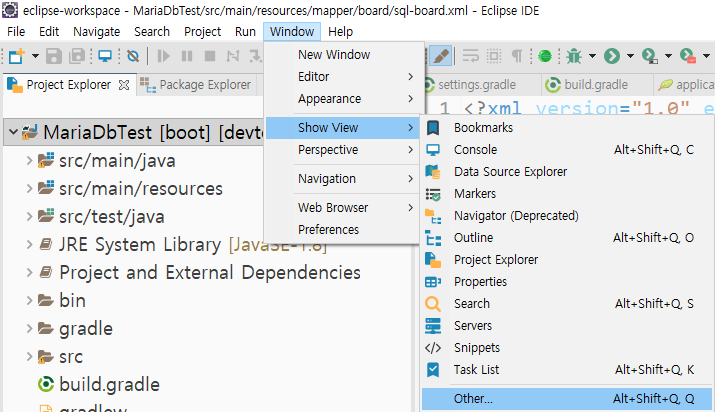Toggle the Mark Occurrences highlighter icon
The width and height of the screenshot is (715, 412).
pyautogui.click(x=440, y=57)
